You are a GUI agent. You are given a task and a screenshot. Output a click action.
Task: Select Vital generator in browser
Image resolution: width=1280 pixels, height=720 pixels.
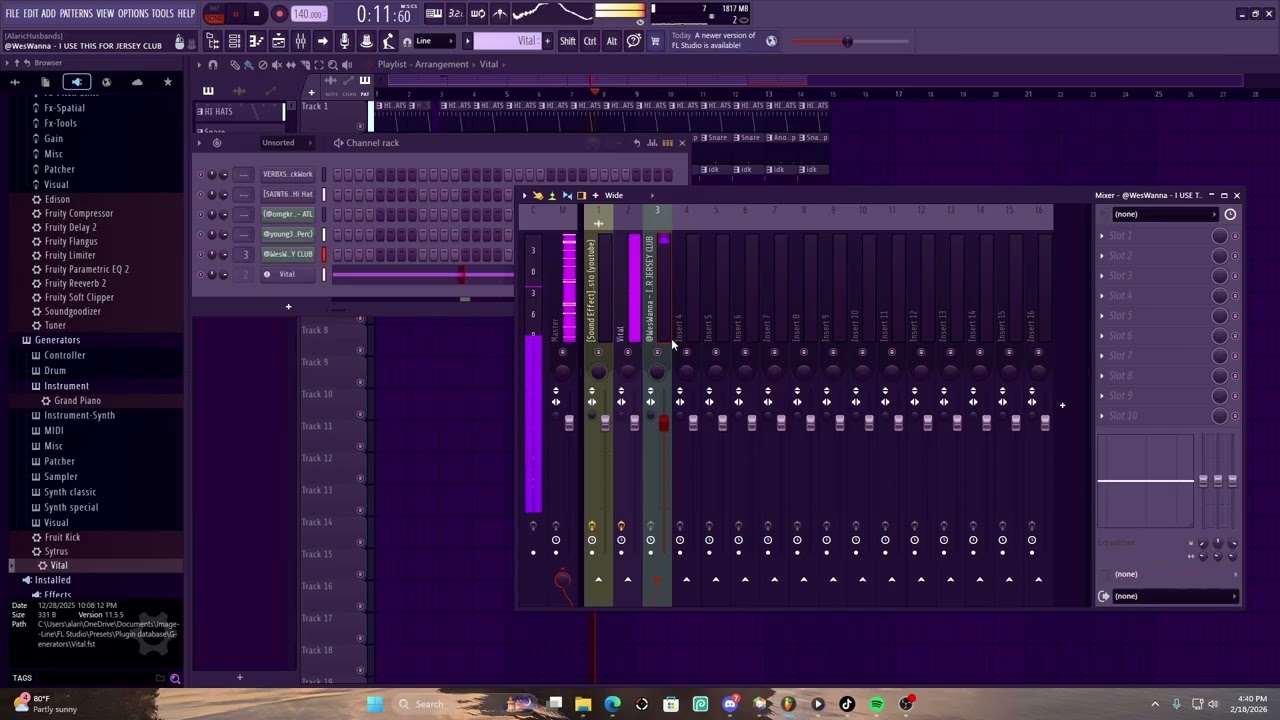(59, 566)
